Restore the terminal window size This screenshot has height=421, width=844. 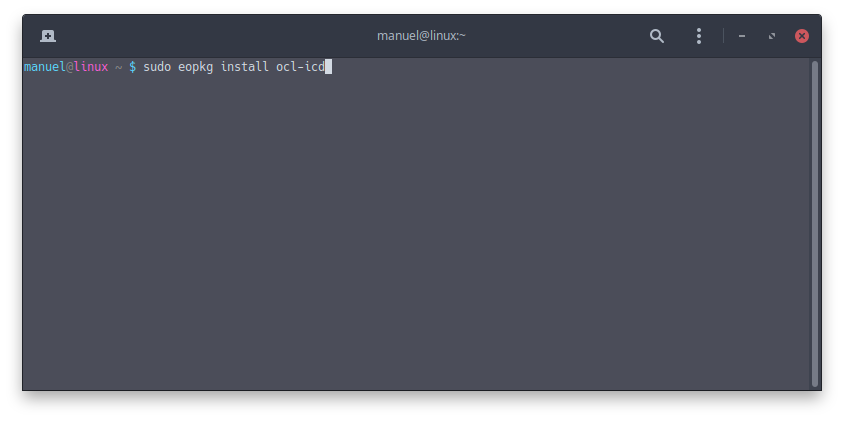(x=772, y=36)
